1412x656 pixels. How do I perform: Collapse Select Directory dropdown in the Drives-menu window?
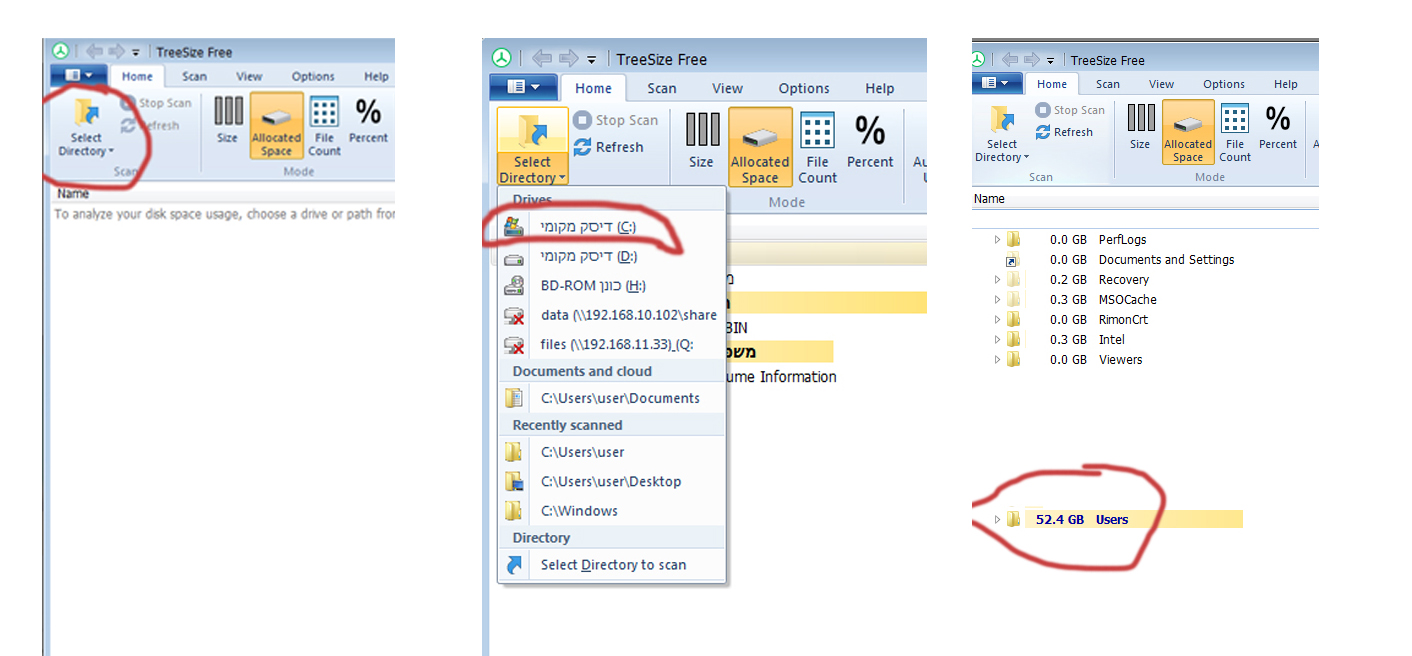click(x=533, y=147)
